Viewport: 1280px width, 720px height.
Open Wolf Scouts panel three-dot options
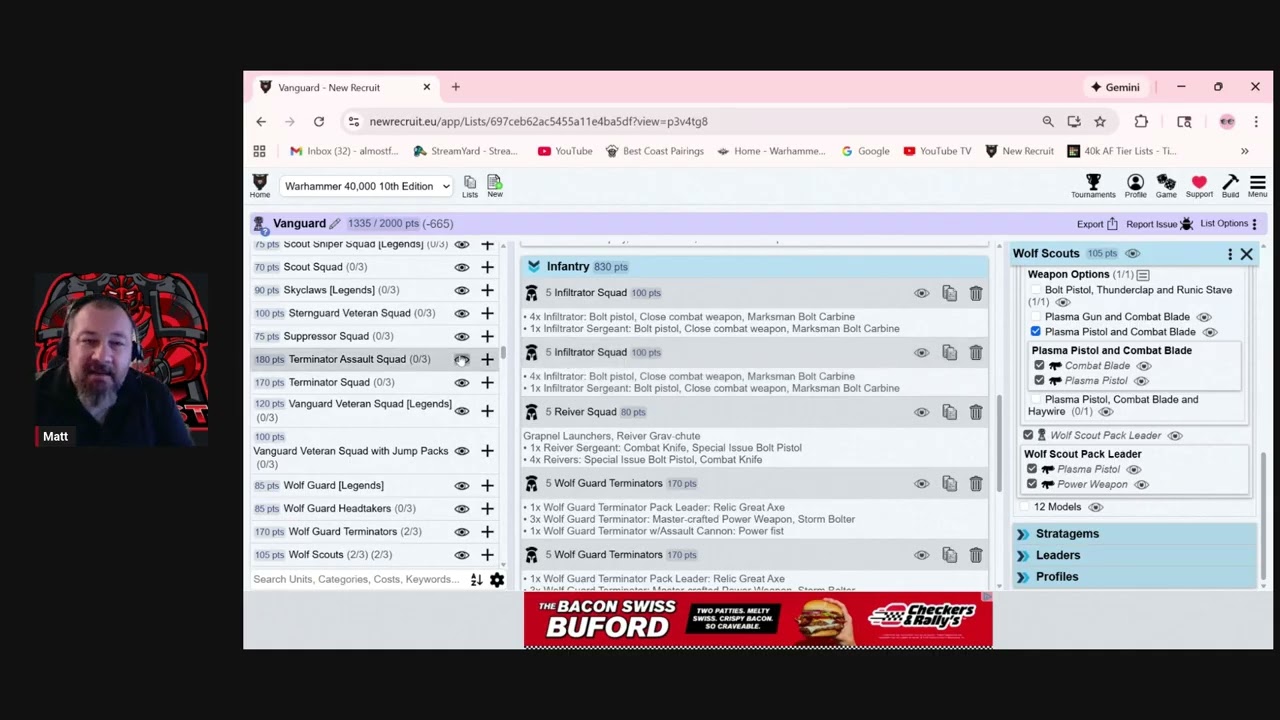(x=1230, y=254)
